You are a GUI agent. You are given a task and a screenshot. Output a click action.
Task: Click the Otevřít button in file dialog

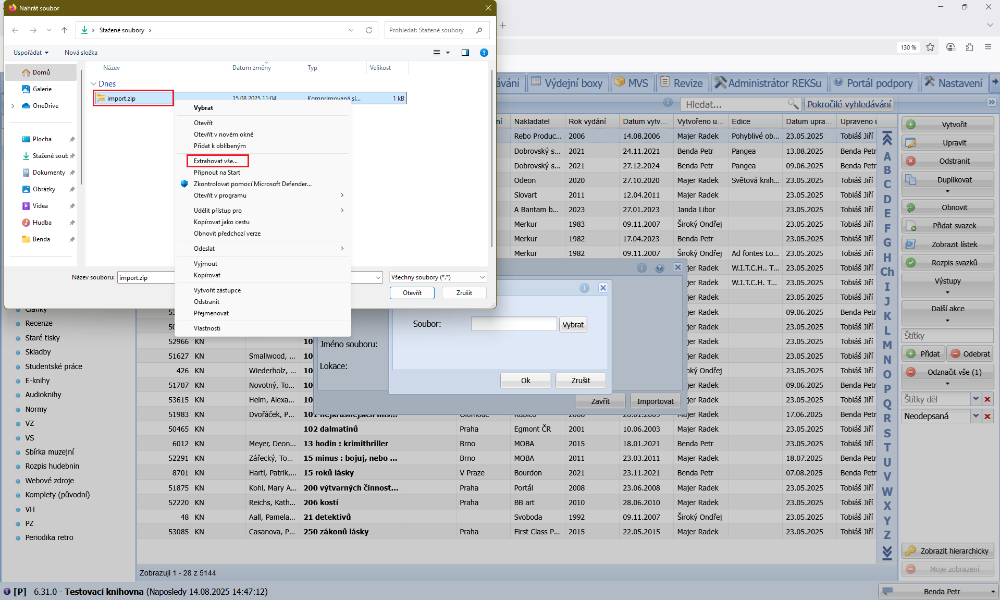[413, 293]
